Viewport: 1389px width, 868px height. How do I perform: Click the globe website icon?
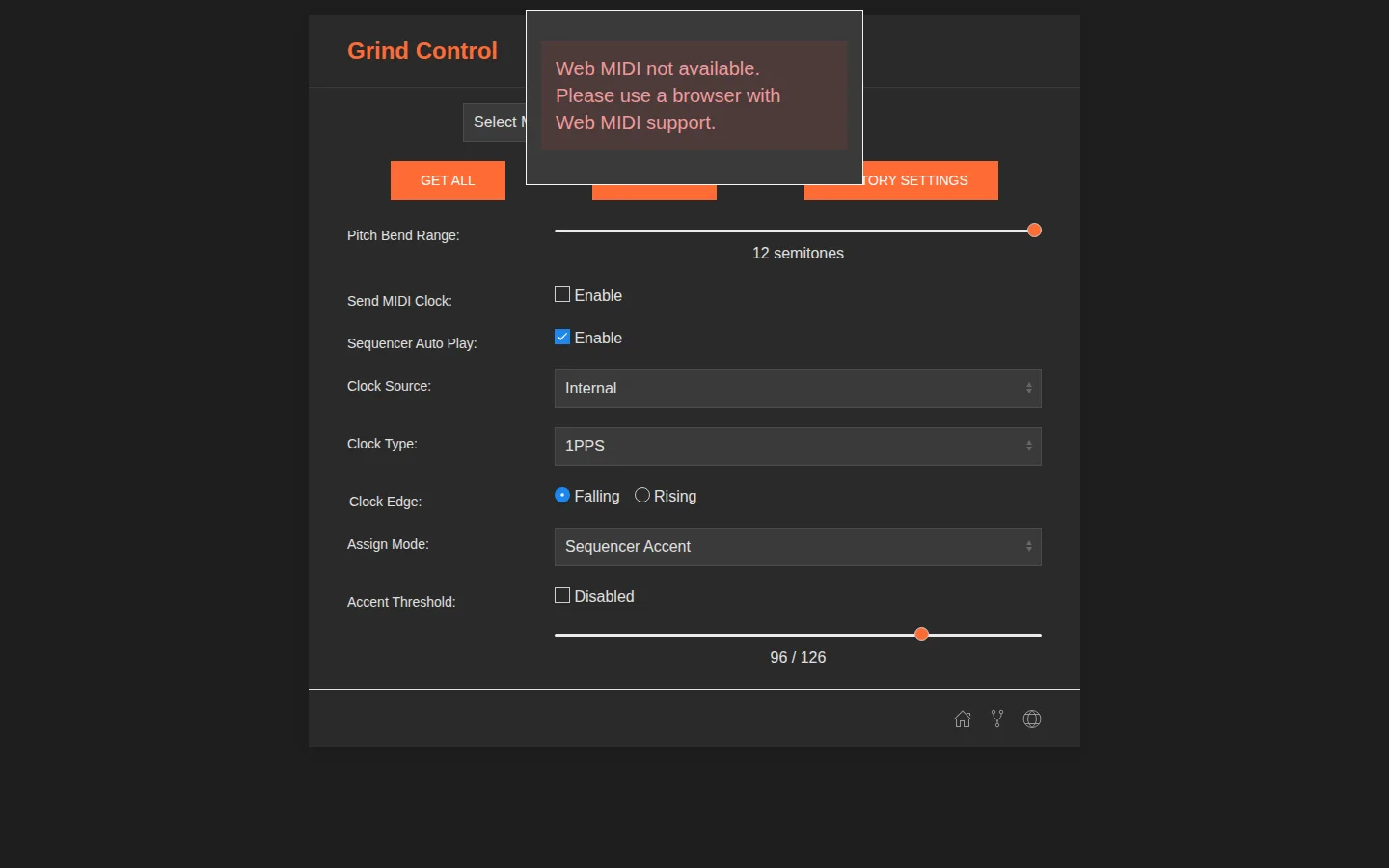click(x=1032, y=719)
